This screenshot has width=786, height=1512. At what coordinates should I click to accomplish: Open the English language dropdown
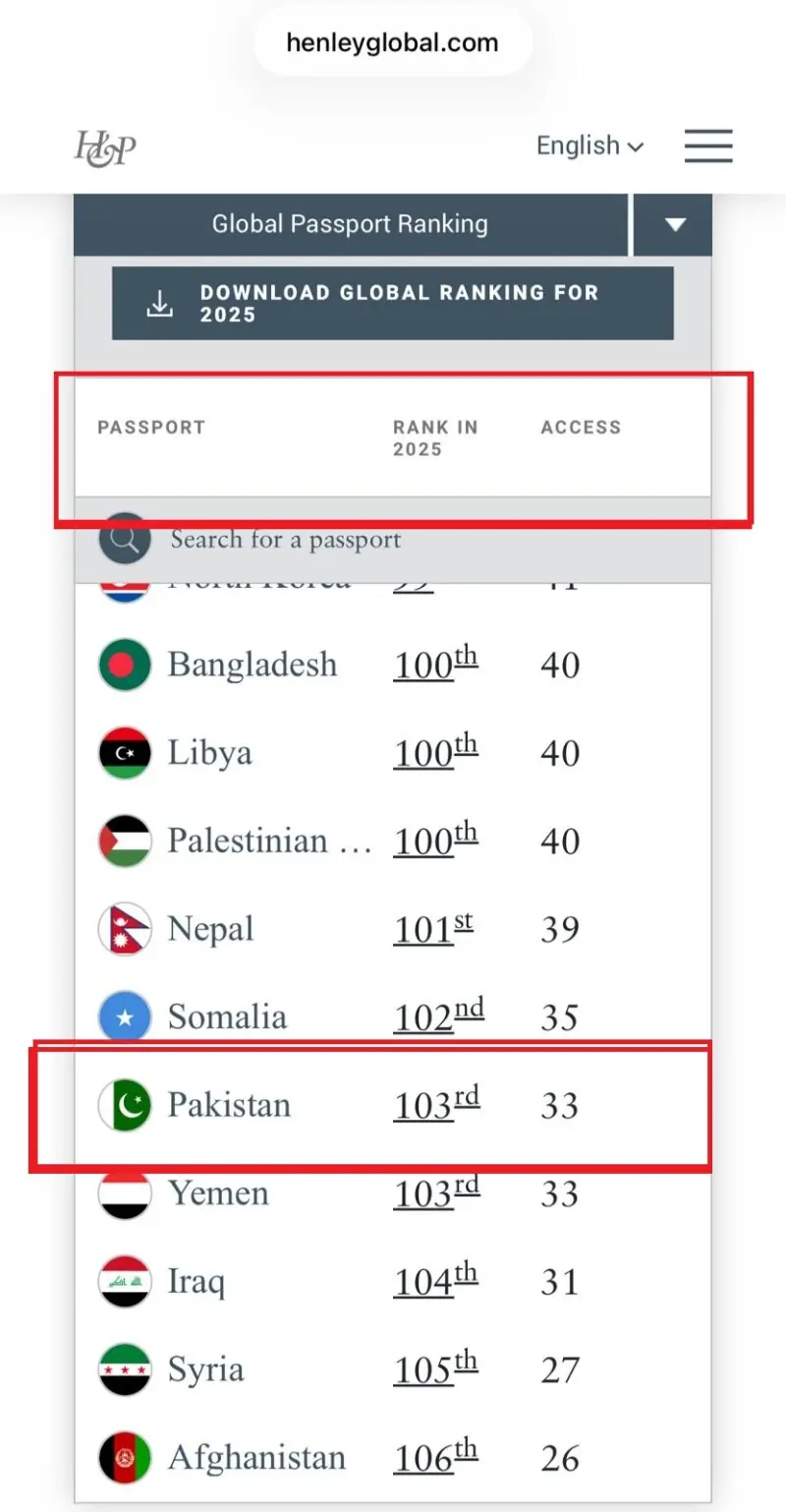[x=589, y=146]
